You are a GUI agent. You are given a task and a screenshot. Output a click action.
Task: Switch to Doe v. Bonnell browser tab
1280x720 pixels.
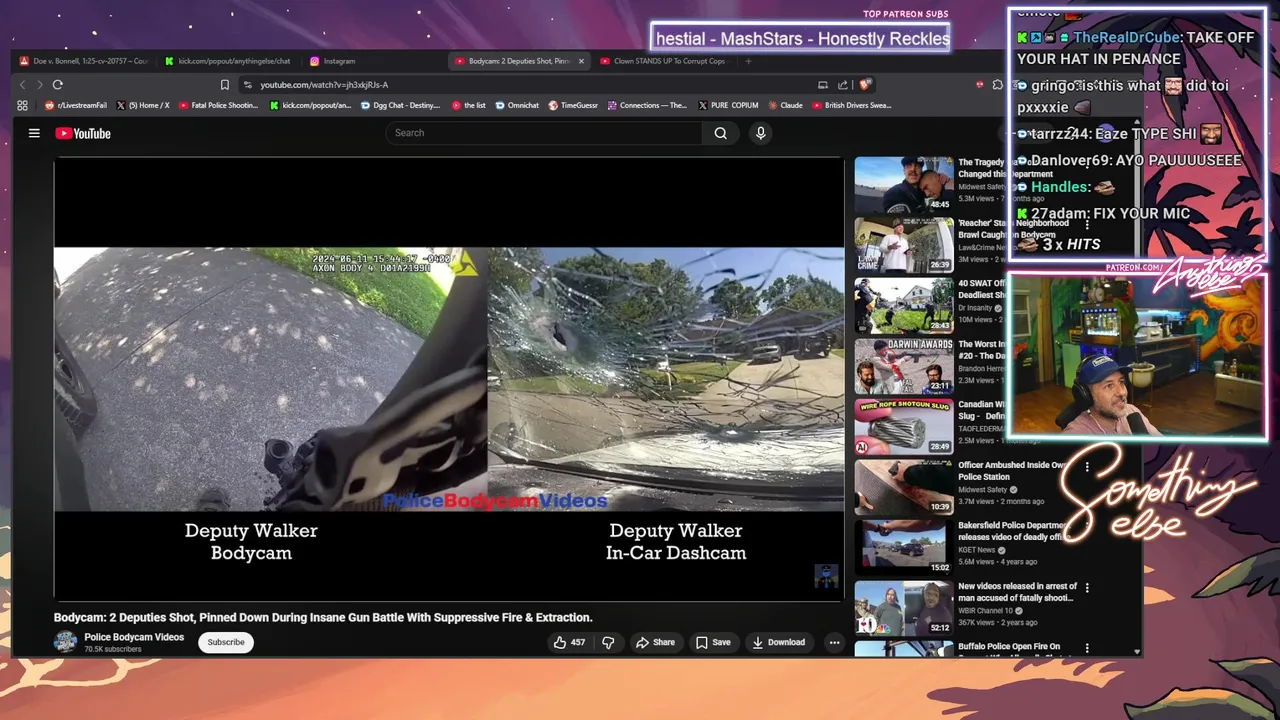pyautogui.click(x=84, y=61)
